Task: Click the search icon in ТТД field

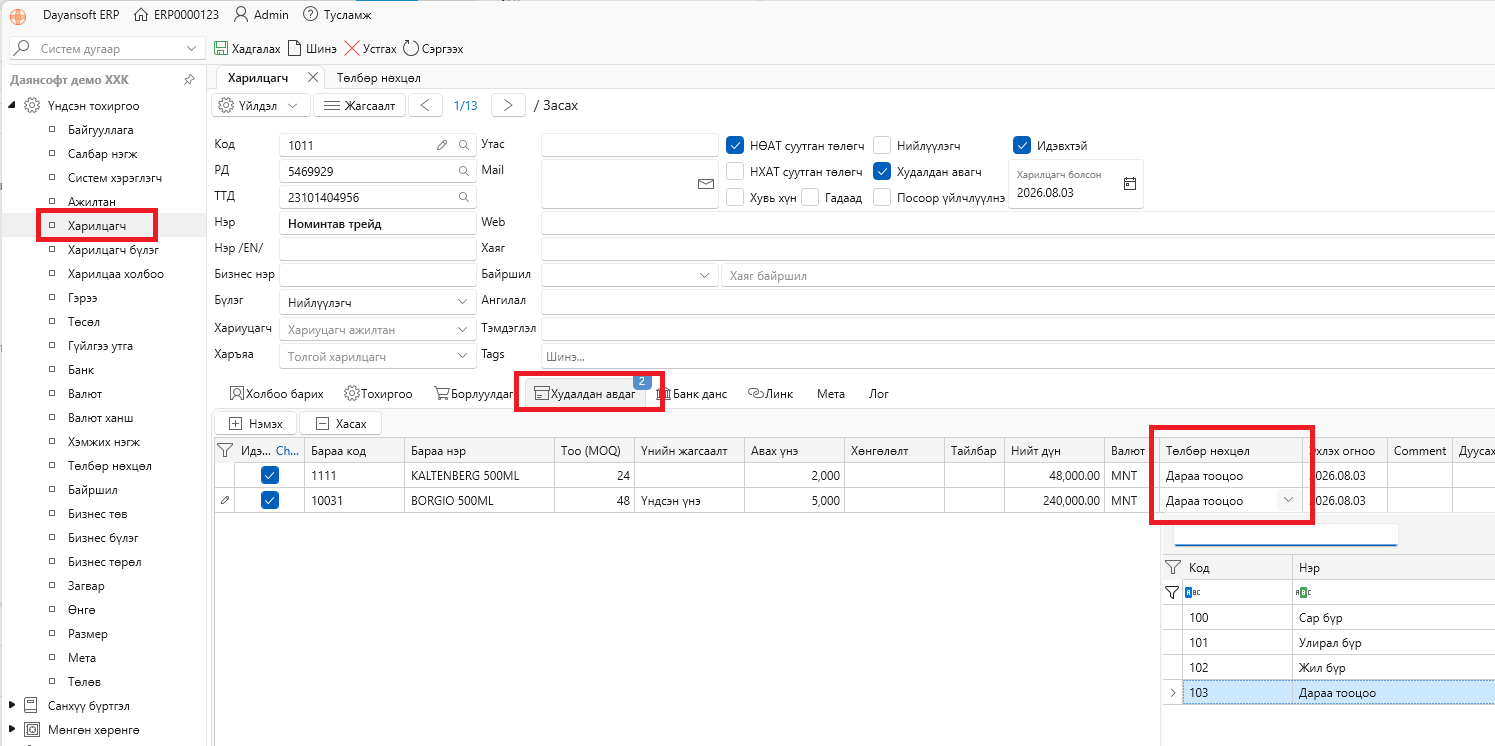Action: pyautogui.click(x=464, y=197)
